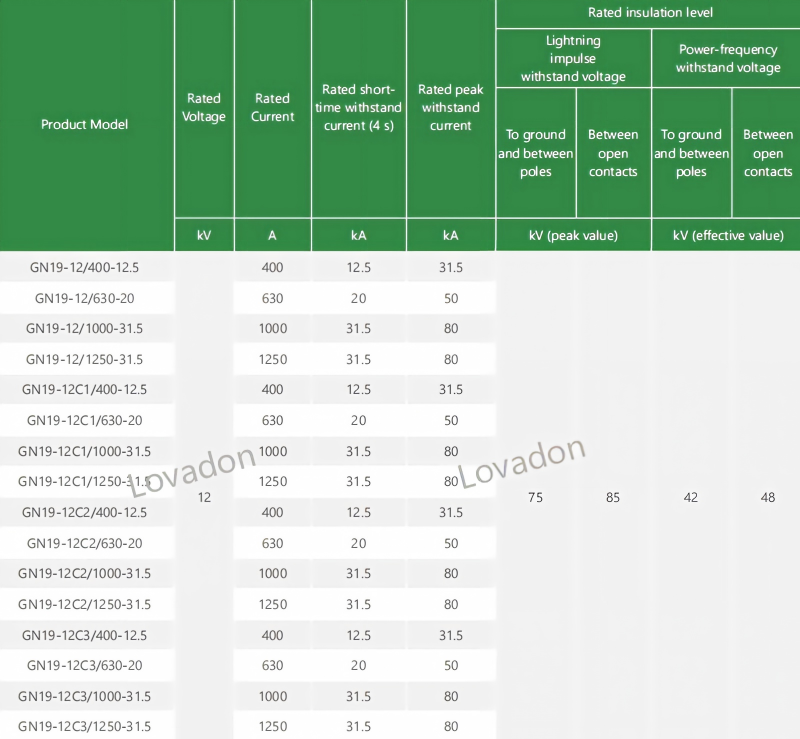
Task: Select model "GN19-12C1/1000-31.5"
Action: pyautogui.click(x=84, y=451)
